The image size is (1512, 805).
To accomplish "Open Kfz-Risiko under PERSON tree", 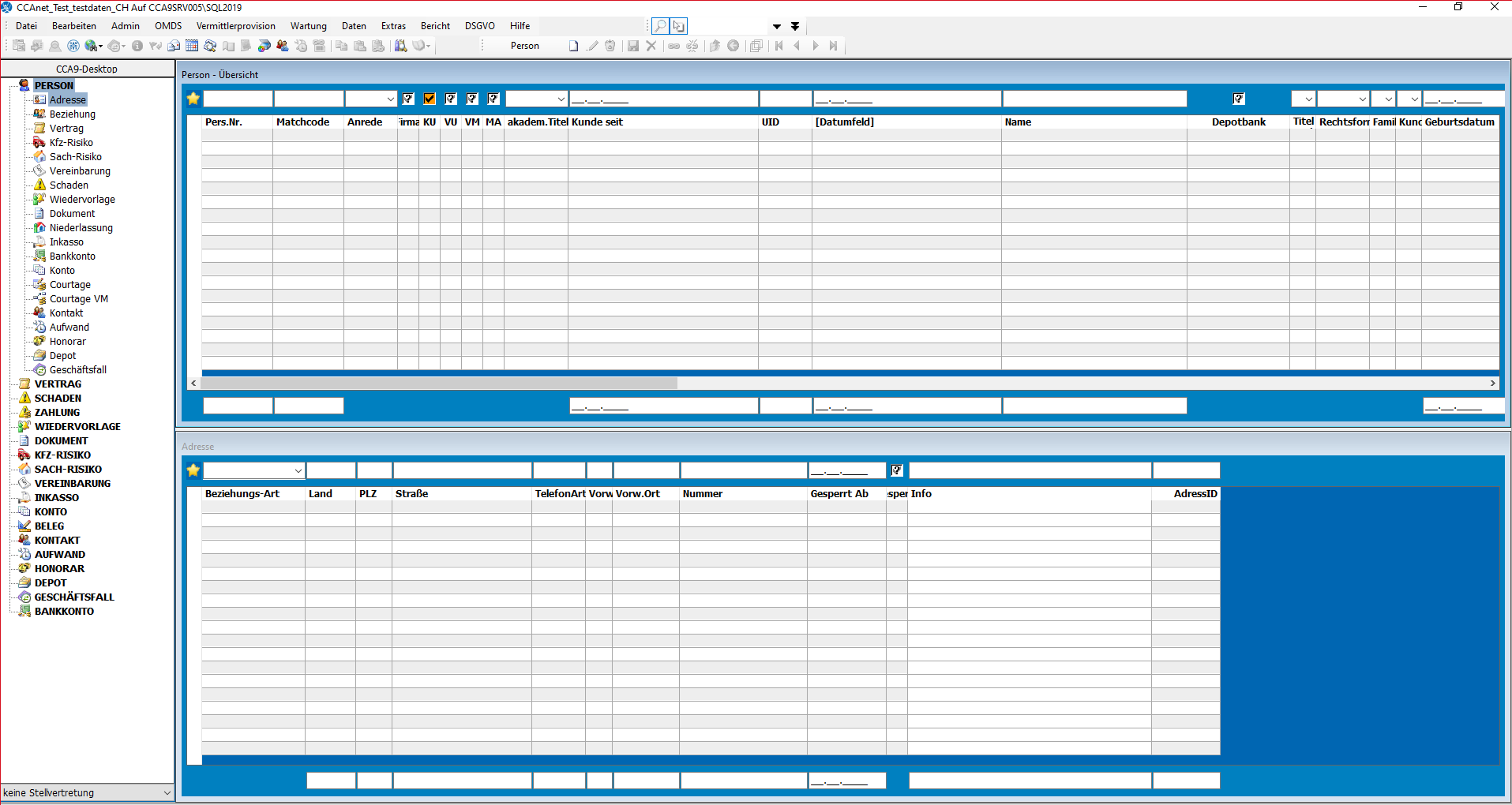I will pos(71,143).
